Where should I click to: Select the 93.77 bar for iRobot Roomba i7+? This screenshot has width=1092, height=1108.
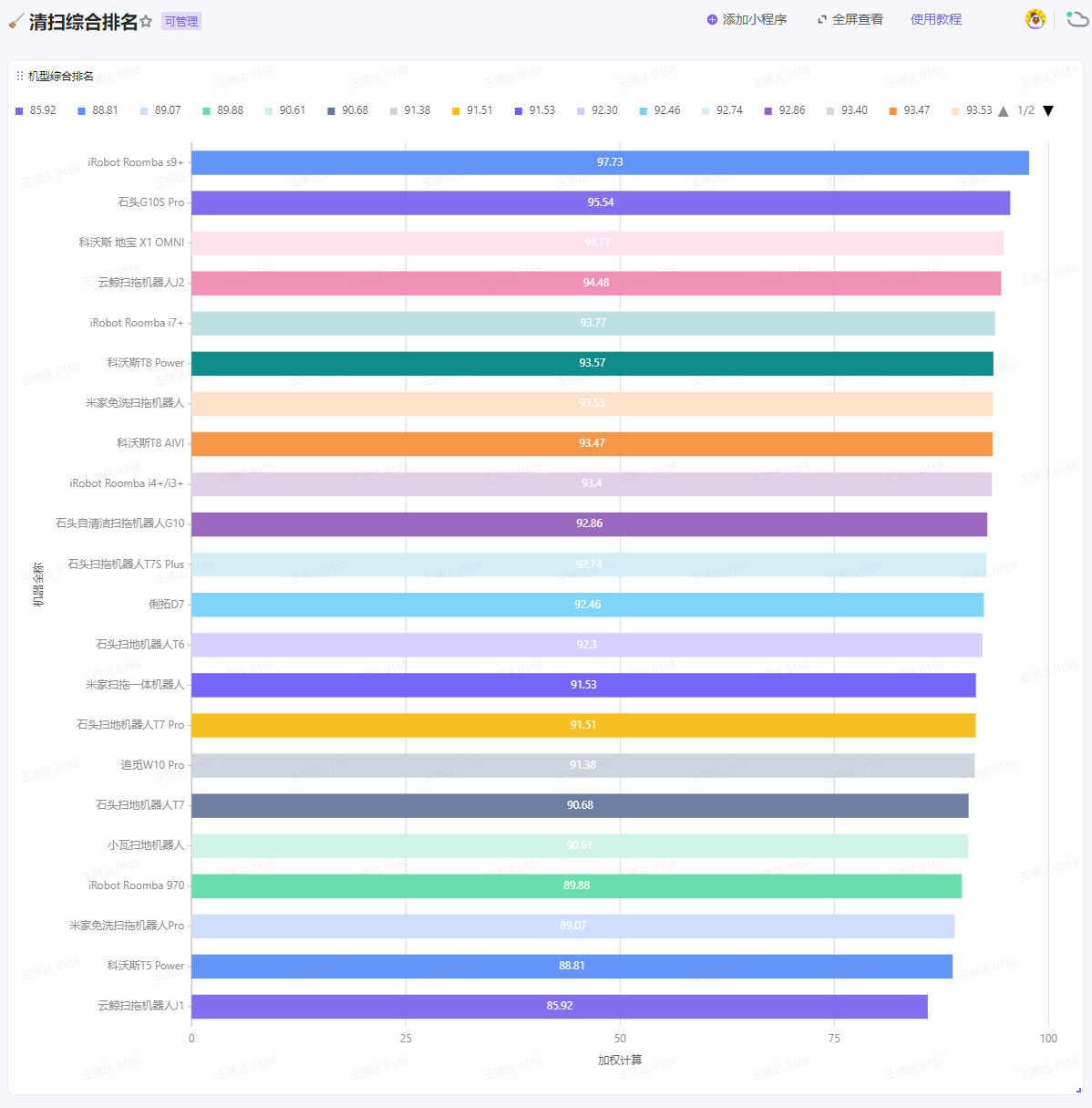[593, 323]
